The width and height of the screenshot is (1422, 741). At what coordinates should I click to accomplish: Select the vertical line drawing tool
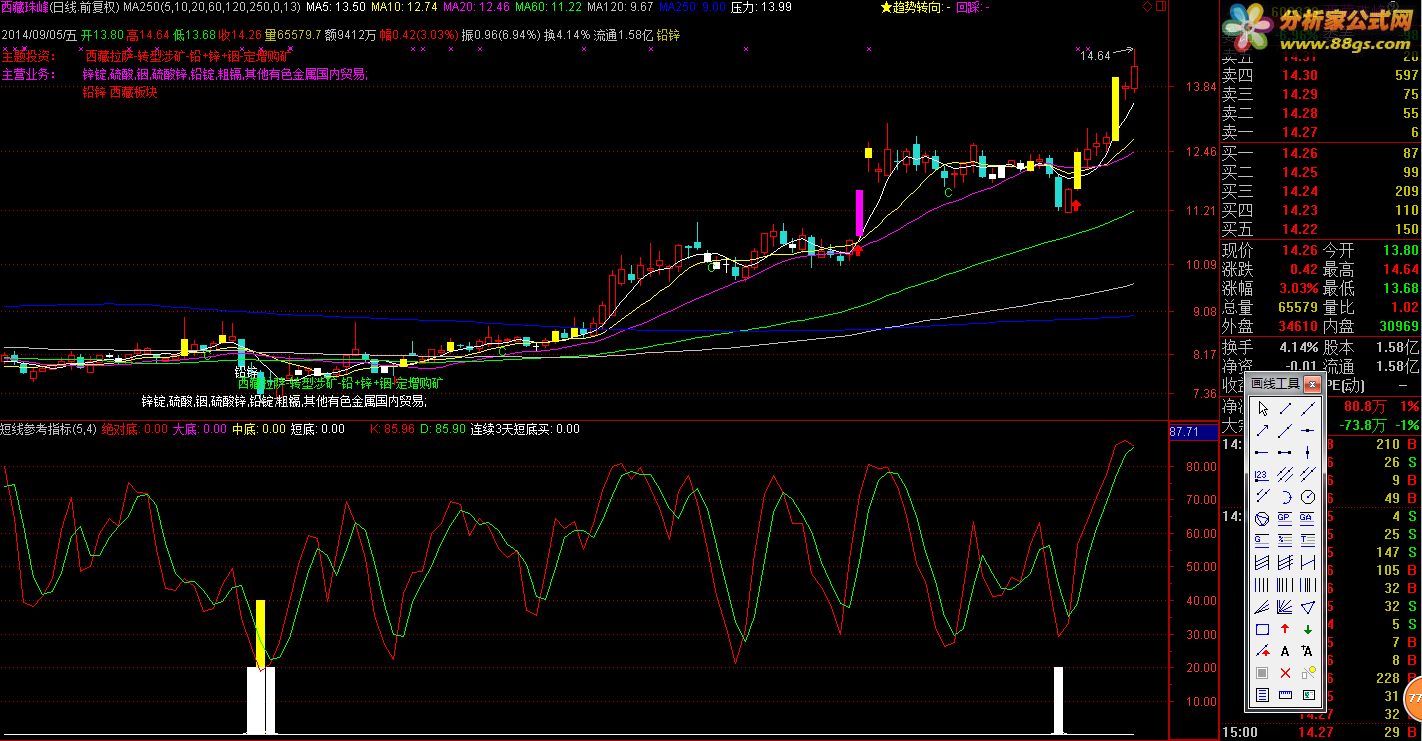pos(1308,452)
